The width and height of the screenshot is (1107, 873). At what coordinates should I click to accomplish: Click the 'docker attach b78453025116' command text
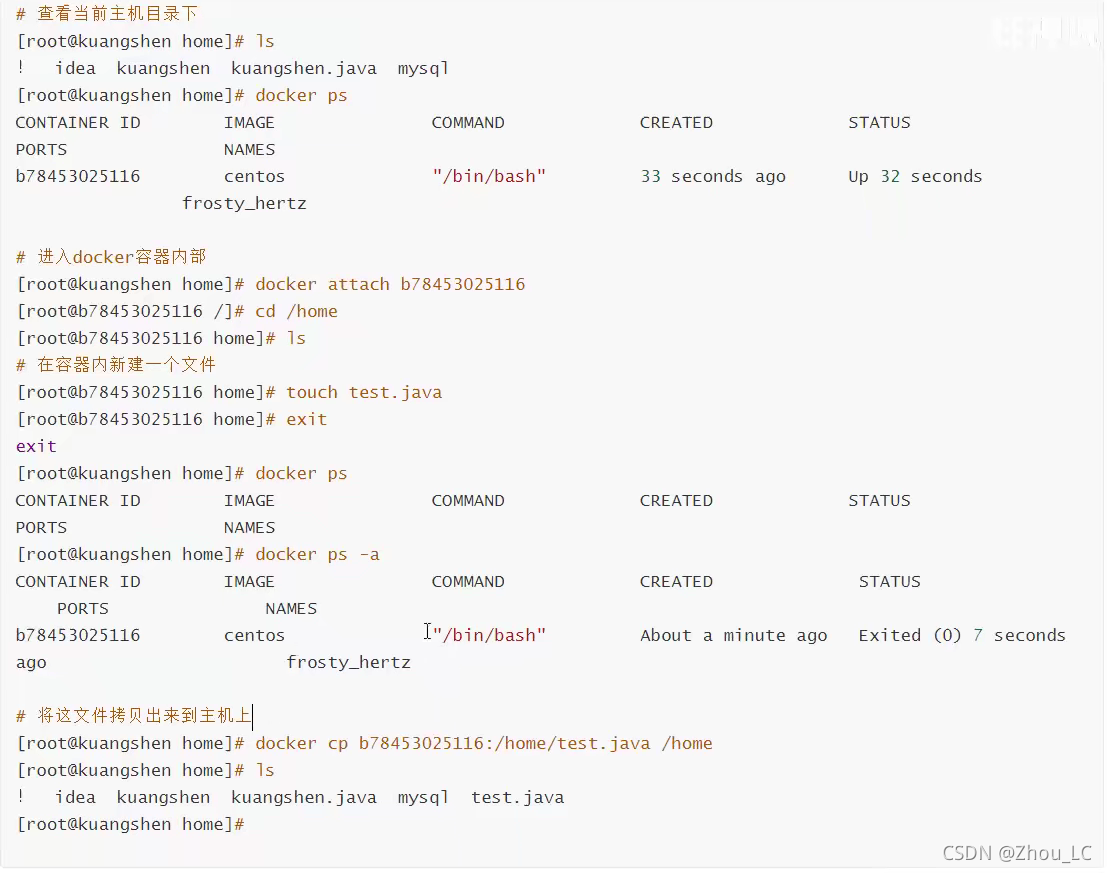click(x=390, y=284)
